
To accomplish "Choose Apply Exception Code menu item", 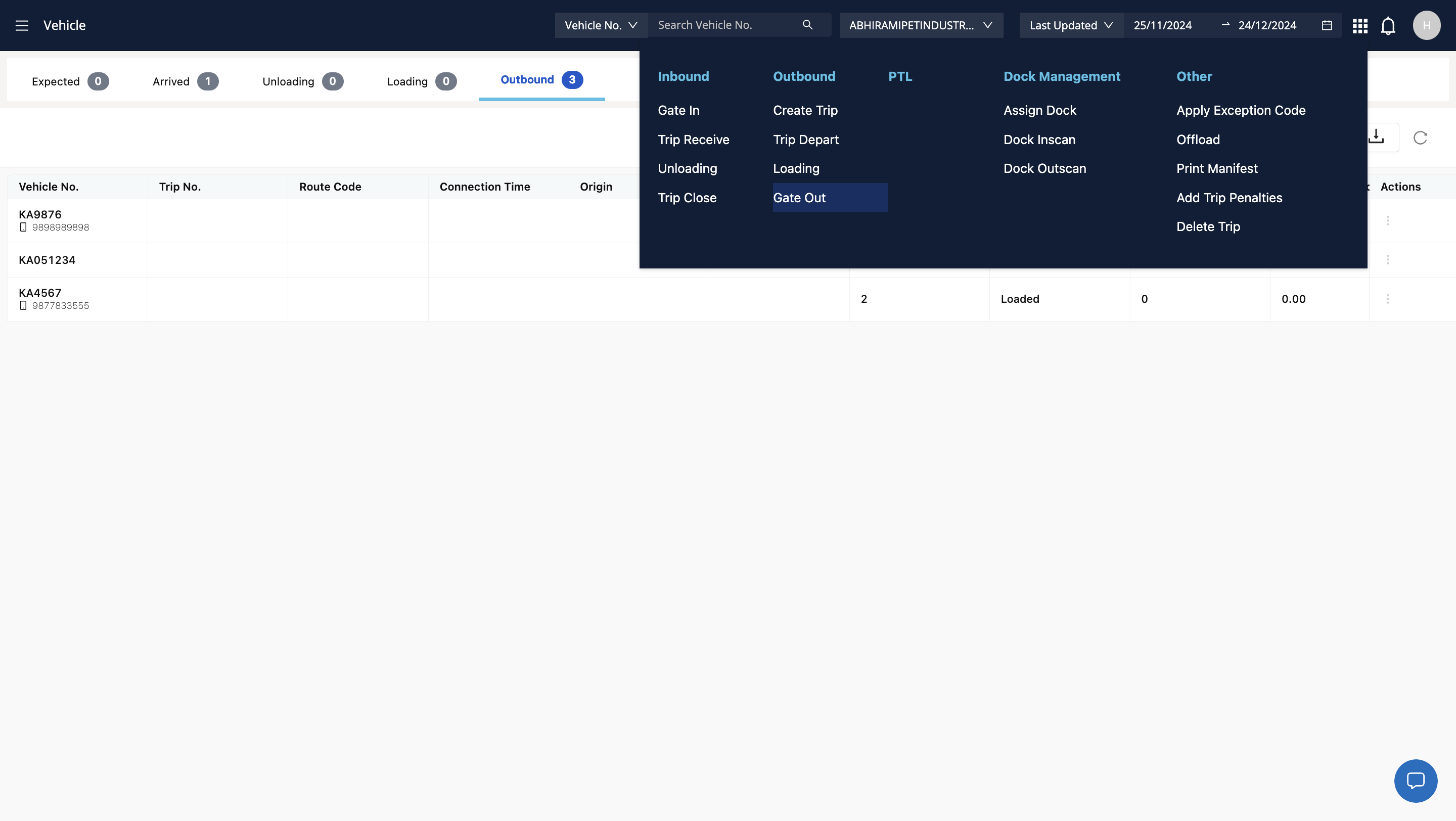I will [1241, 110].
